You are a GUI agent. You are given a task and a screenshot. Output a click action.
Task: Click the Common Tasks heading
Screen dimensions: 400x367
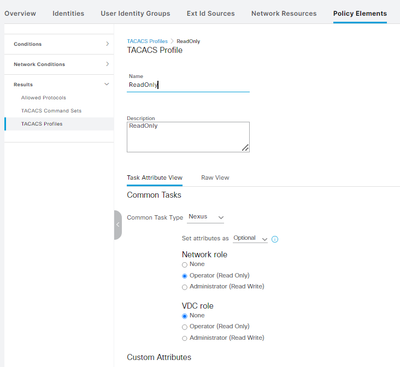(154, 195)
